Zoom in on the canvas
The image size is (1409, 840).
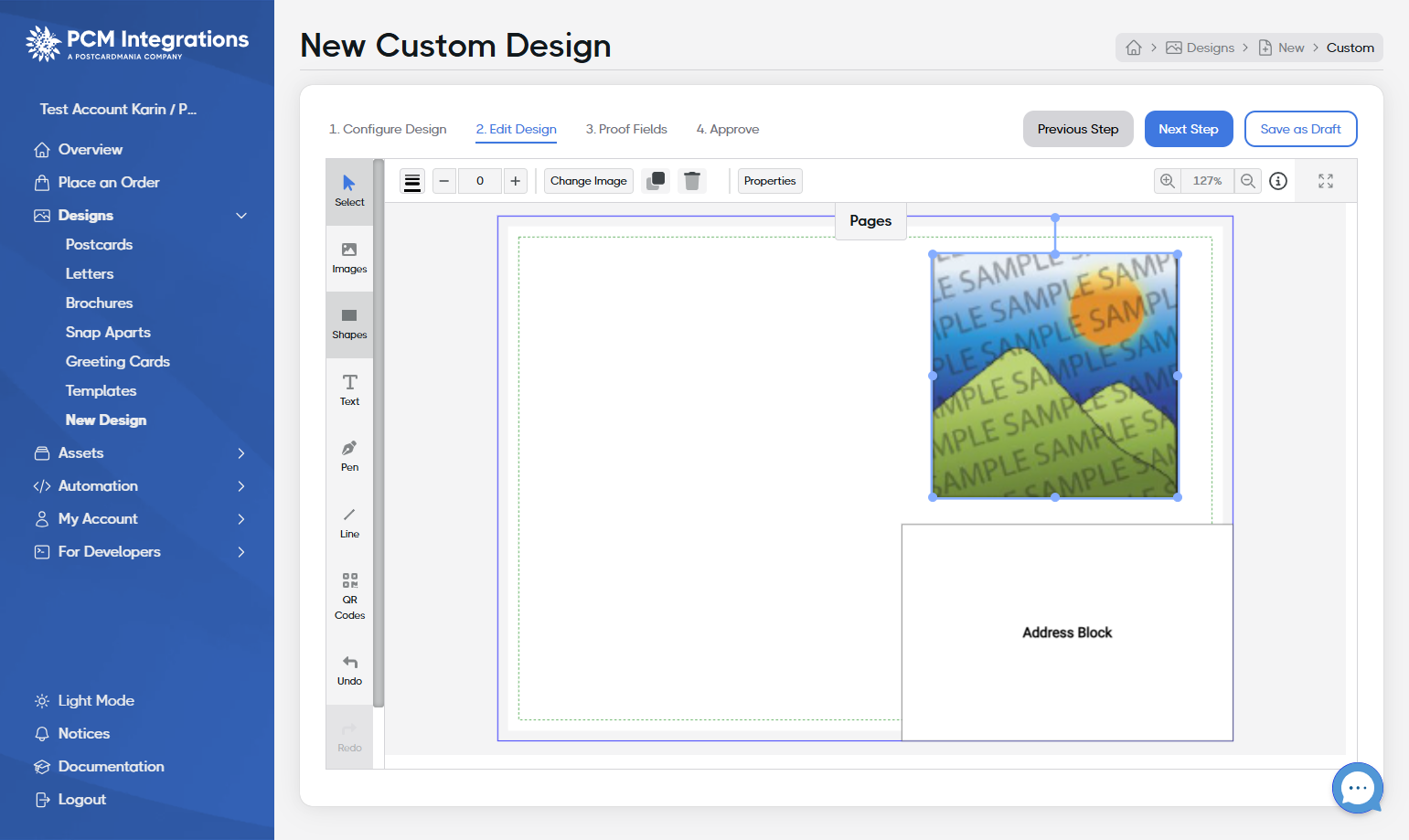click(x=1168, y=181)
